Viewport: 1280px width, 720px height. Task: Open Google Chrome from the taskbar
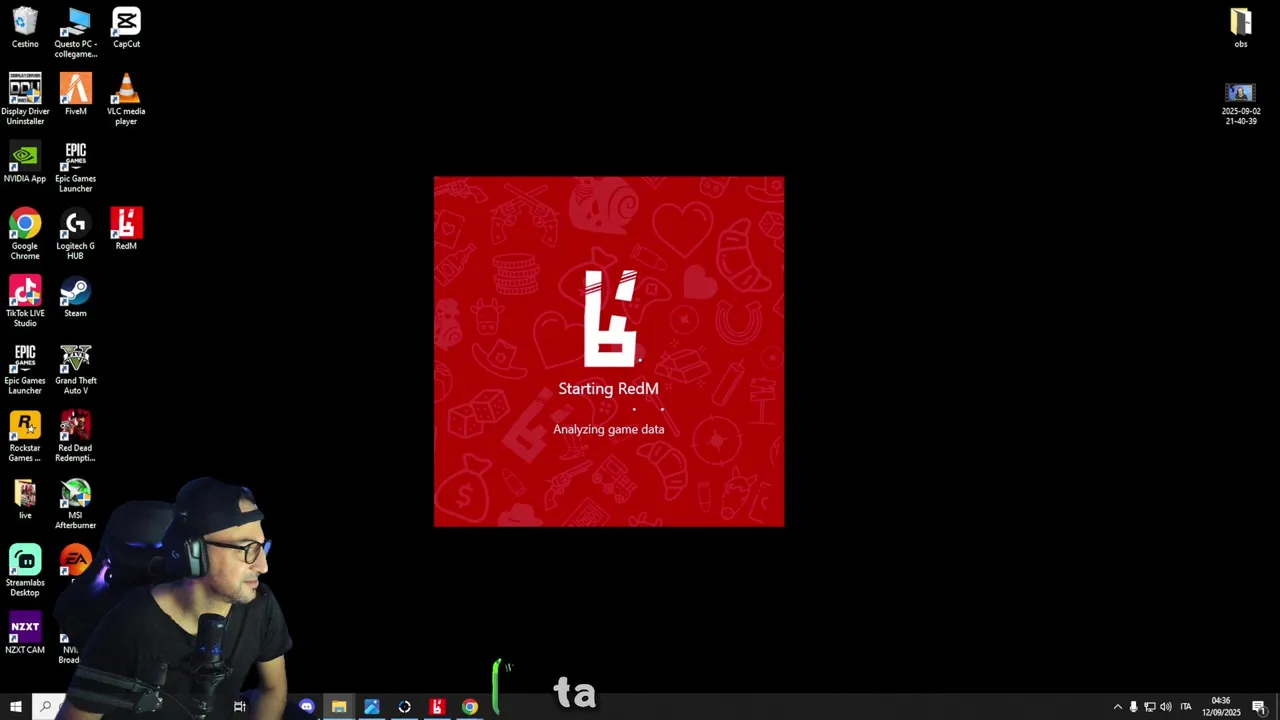click(x=469, y=707)
